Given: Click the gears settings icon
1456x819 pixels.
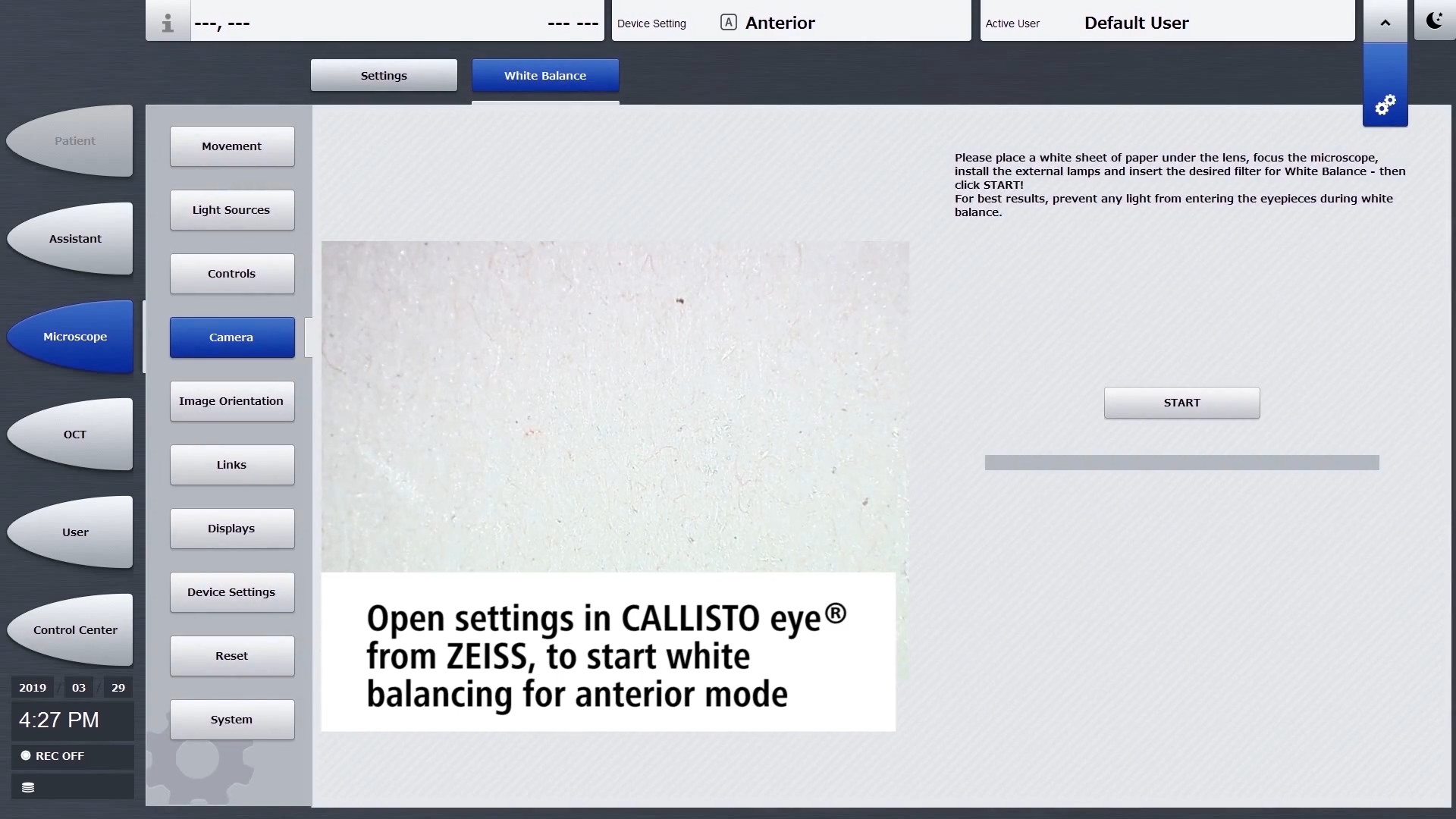Looking at the screenshot, I should [x=1385, y=105].
